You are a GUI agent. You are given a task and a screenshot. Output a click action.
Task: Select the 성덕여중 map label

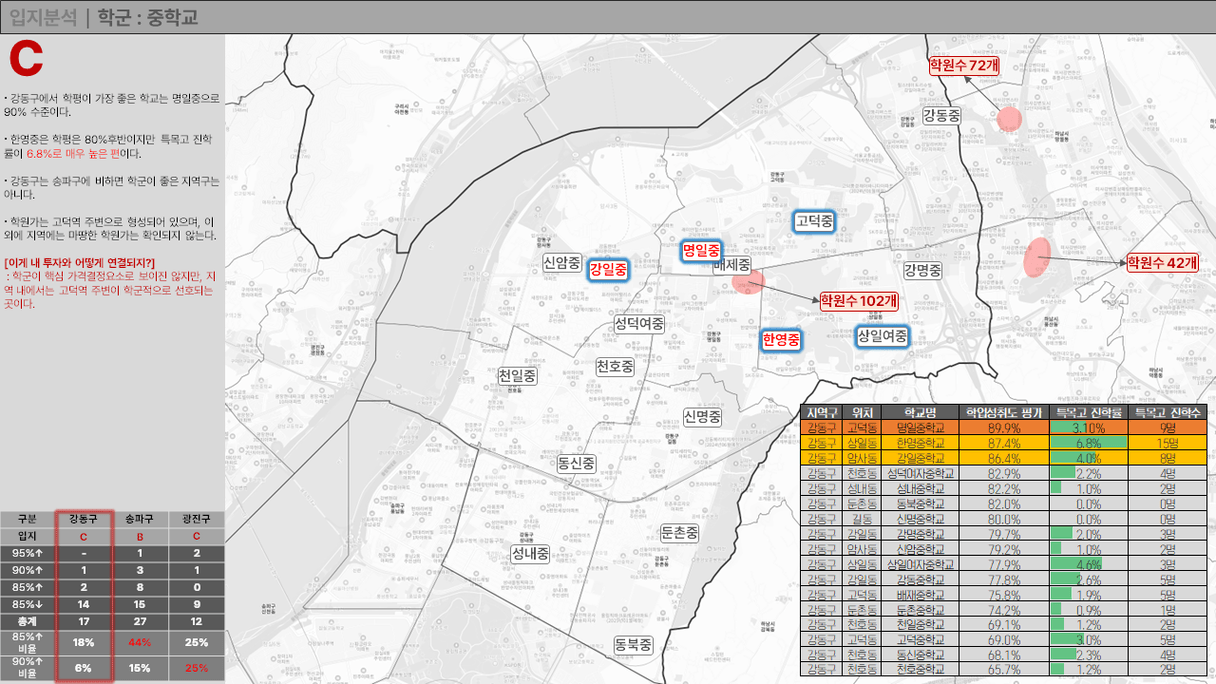pyautogui.click(x=639, y=324)
